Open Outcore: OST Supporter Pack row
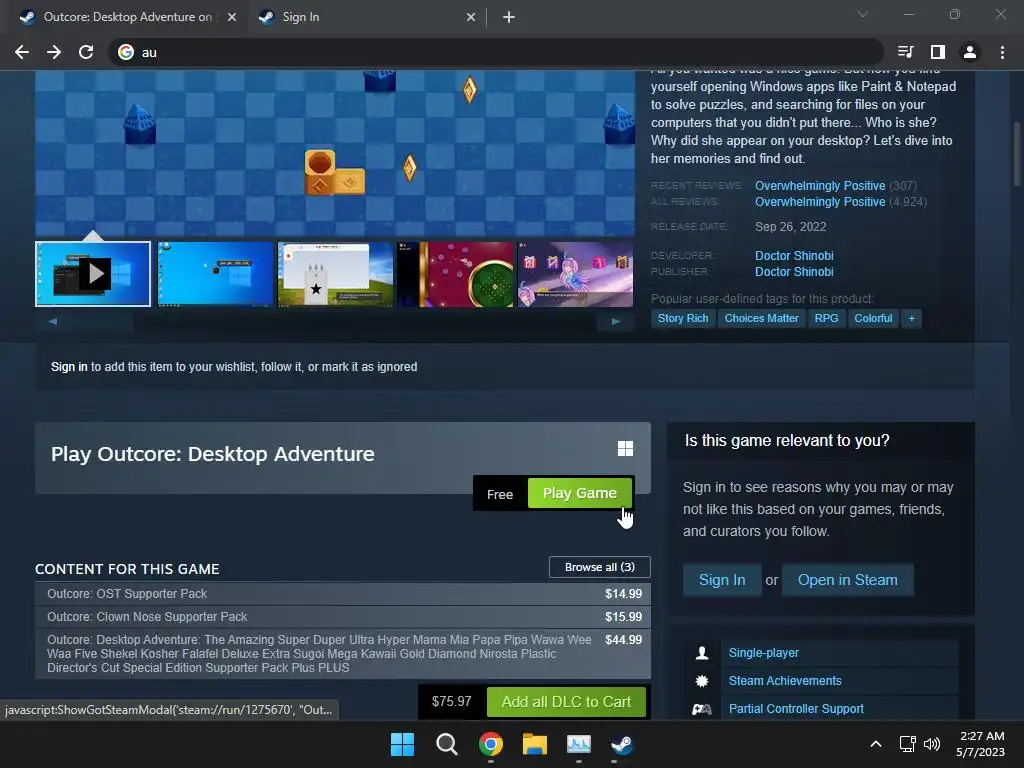Screen dimensions: 1024x768 click(343, 594)
